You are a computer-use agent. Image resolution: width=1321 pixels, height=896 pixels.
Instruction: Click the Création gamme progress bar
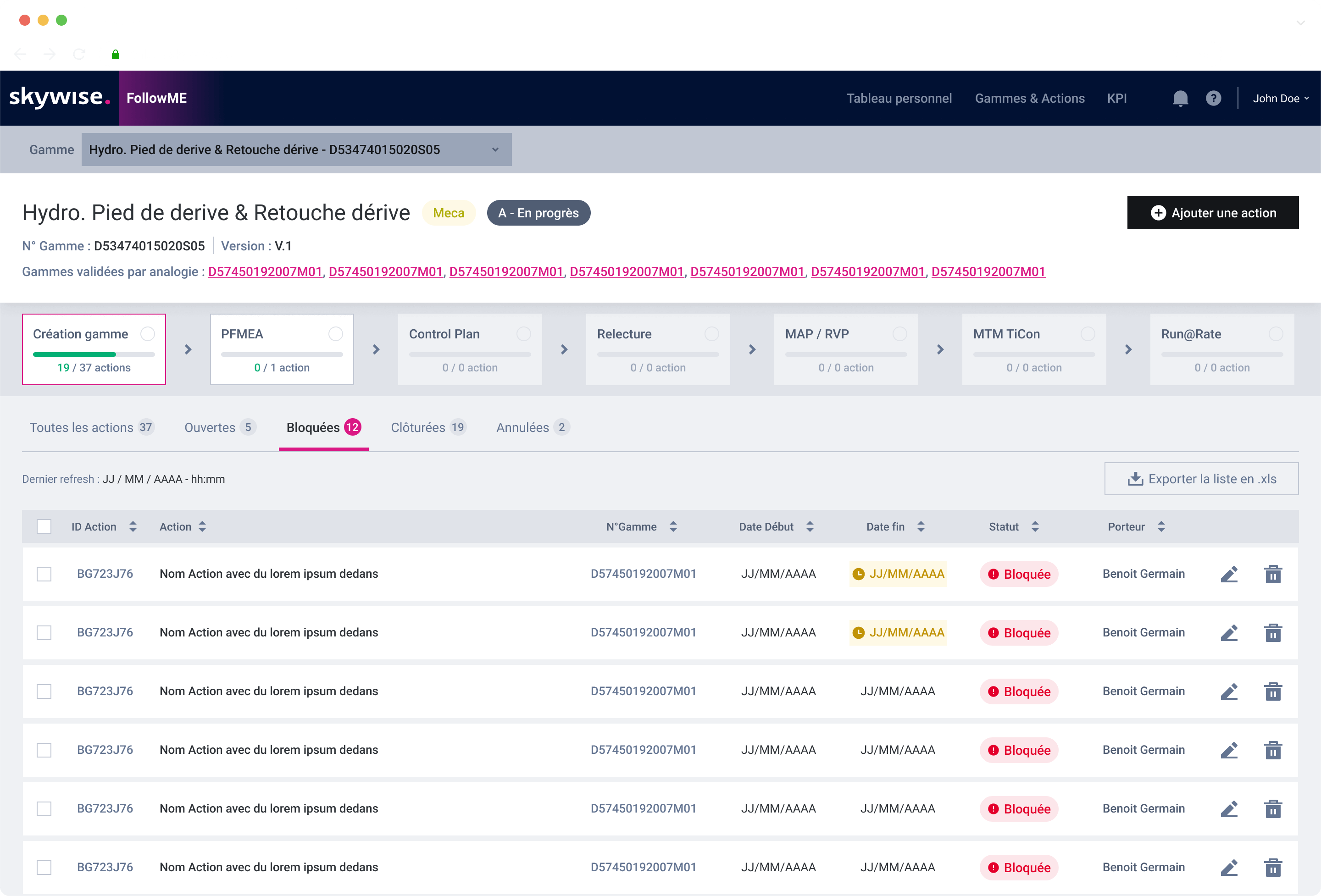94,354
